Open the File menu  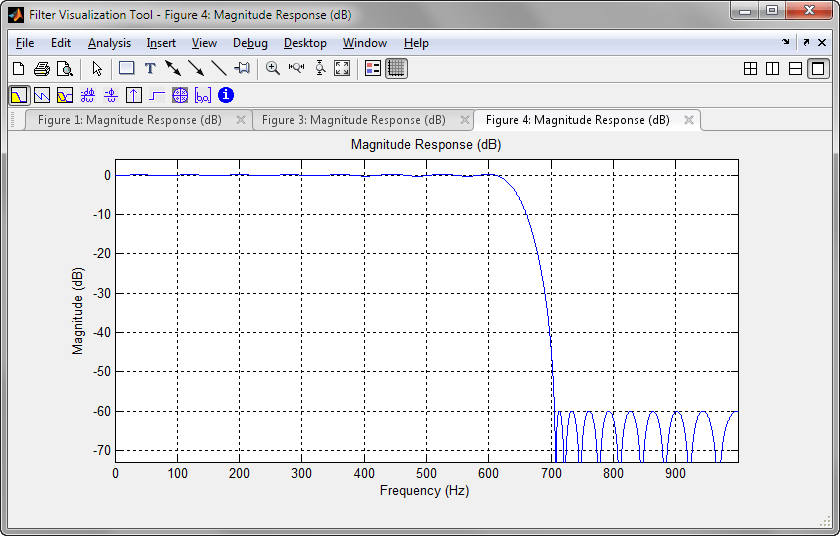pyautogui.click(x=25, y=43)
